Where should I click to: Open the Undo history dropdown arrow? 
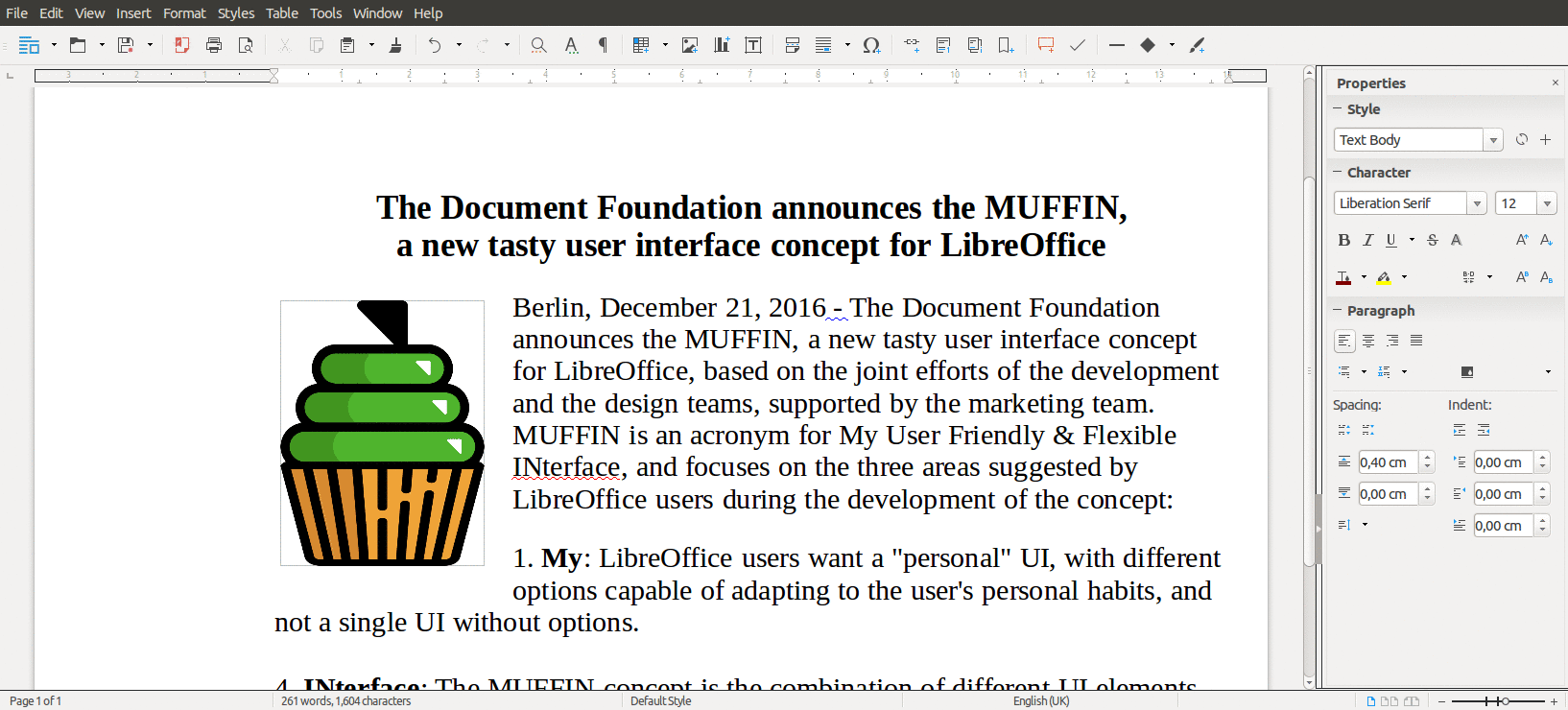pos(459,45)
